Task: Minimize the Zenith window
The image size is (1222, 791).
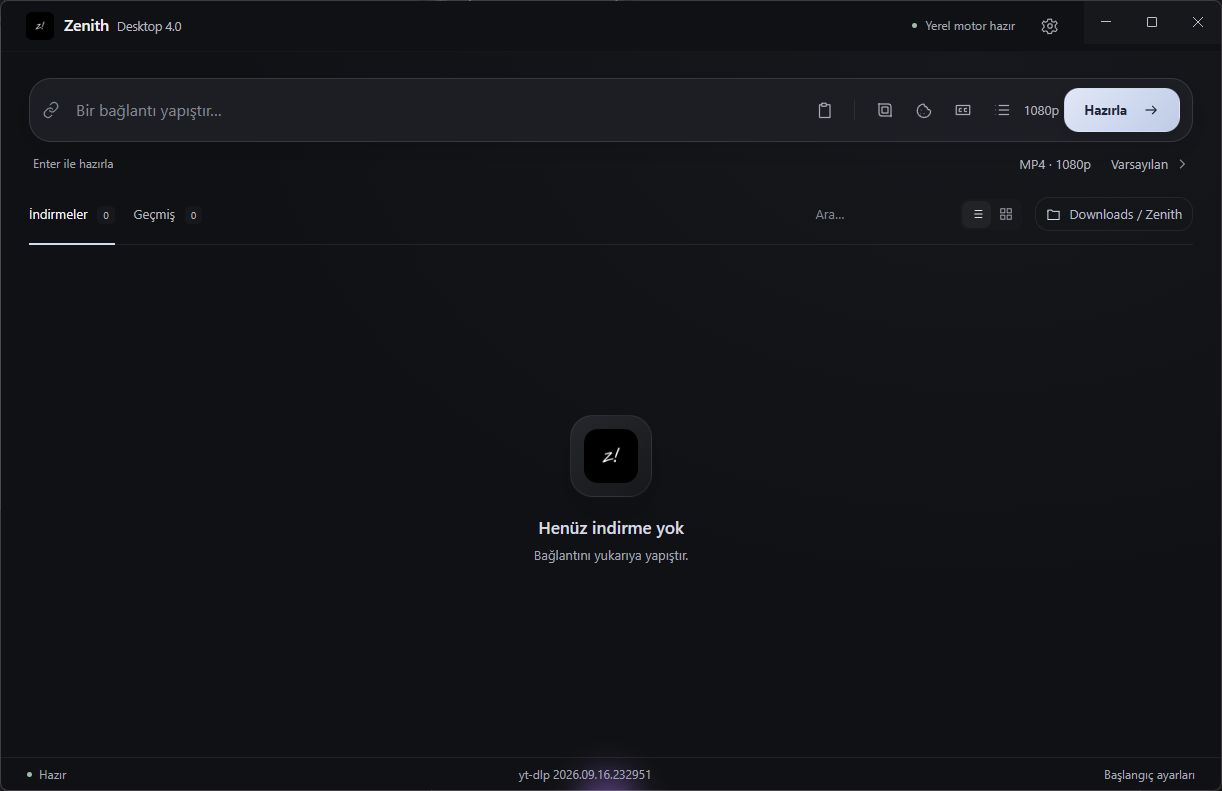Action: click(x=1106, y=22)
